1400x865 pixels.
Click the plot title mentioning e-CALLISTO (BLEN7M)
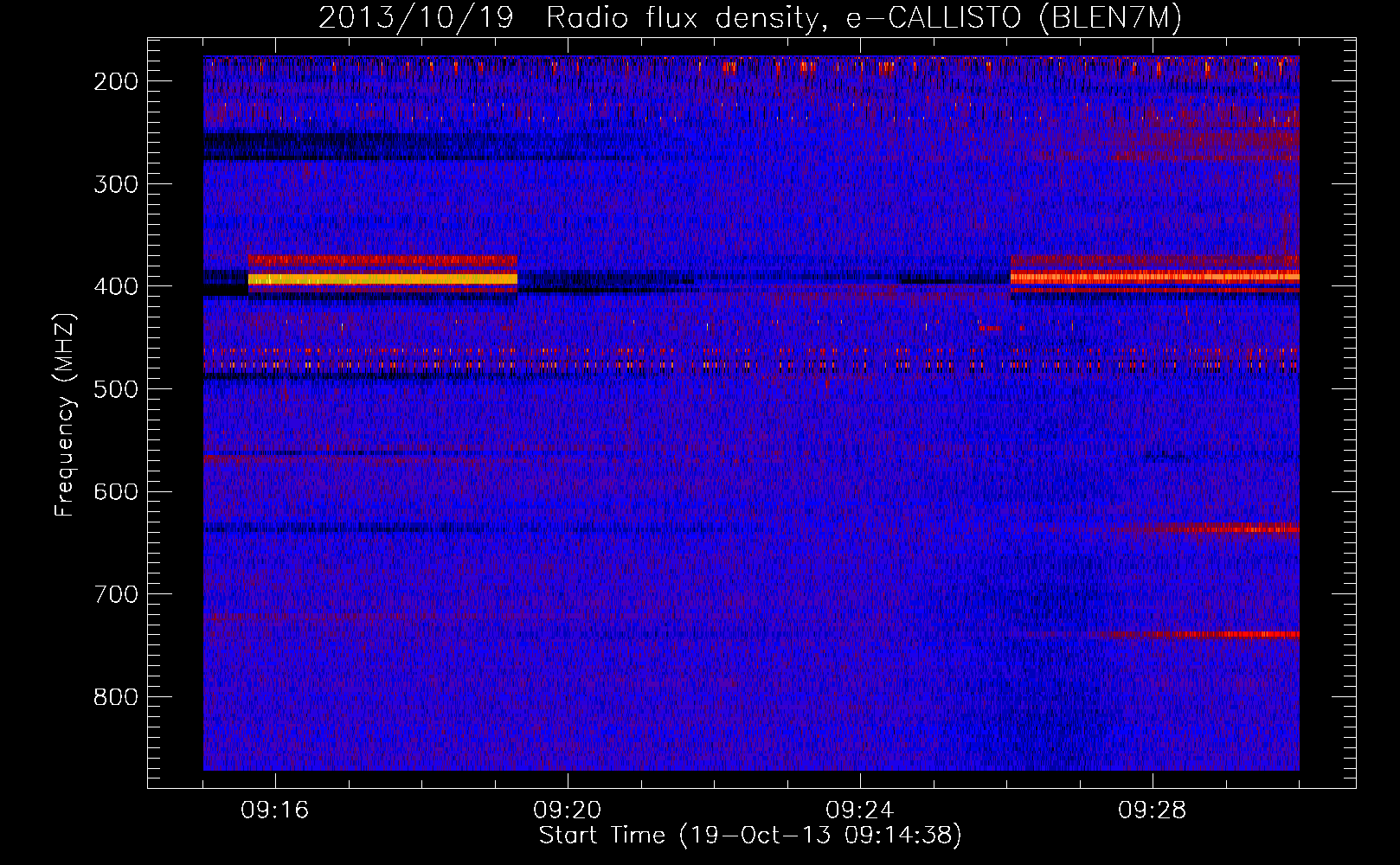click(x=750, y=18)
